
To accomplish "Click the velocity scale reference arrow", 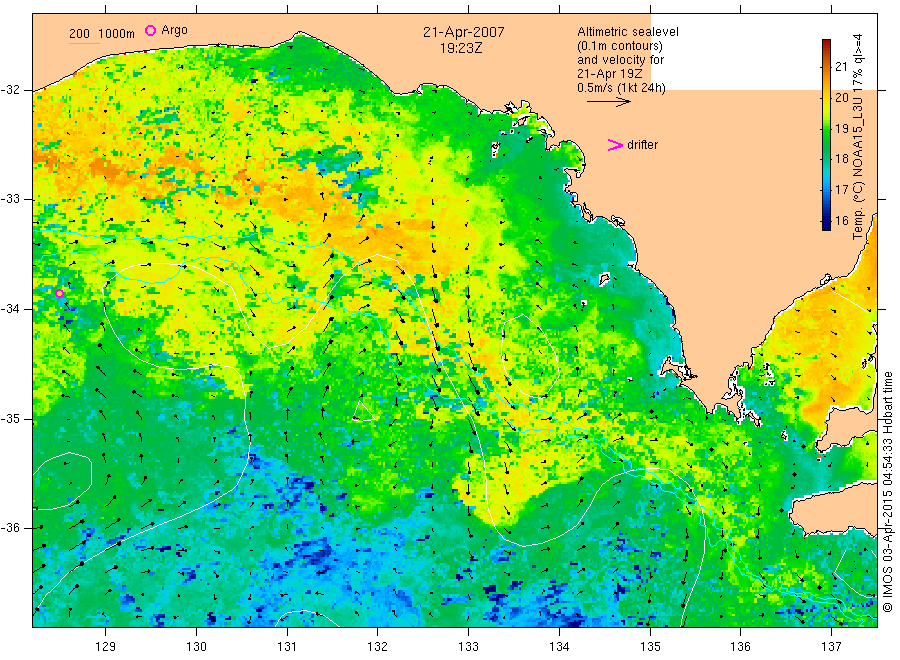I will (608, 102).
